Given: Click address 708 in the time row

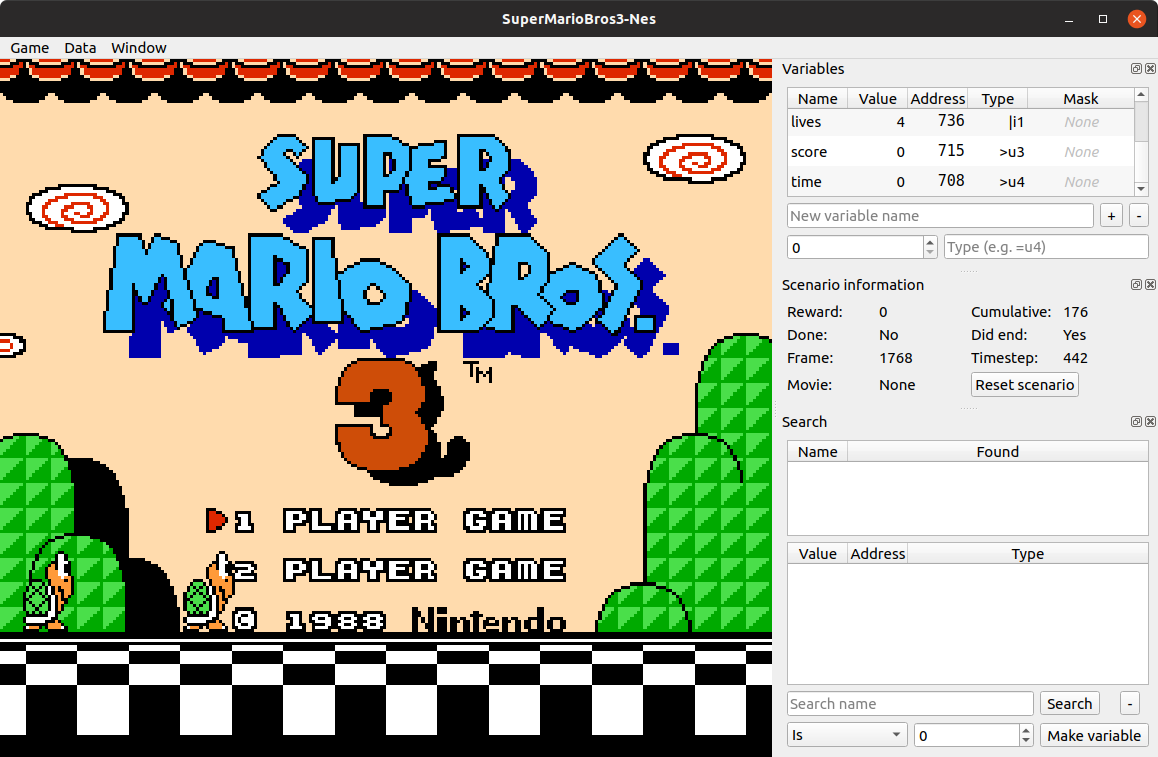Looking at the screenshot, I should coord(951,181).
